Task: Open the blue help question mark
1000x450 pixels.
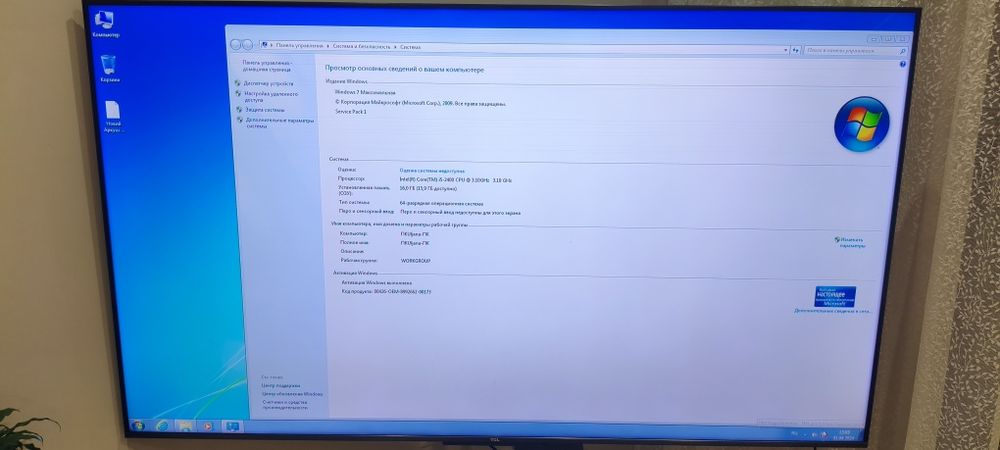Action: (x=903, y=64)
